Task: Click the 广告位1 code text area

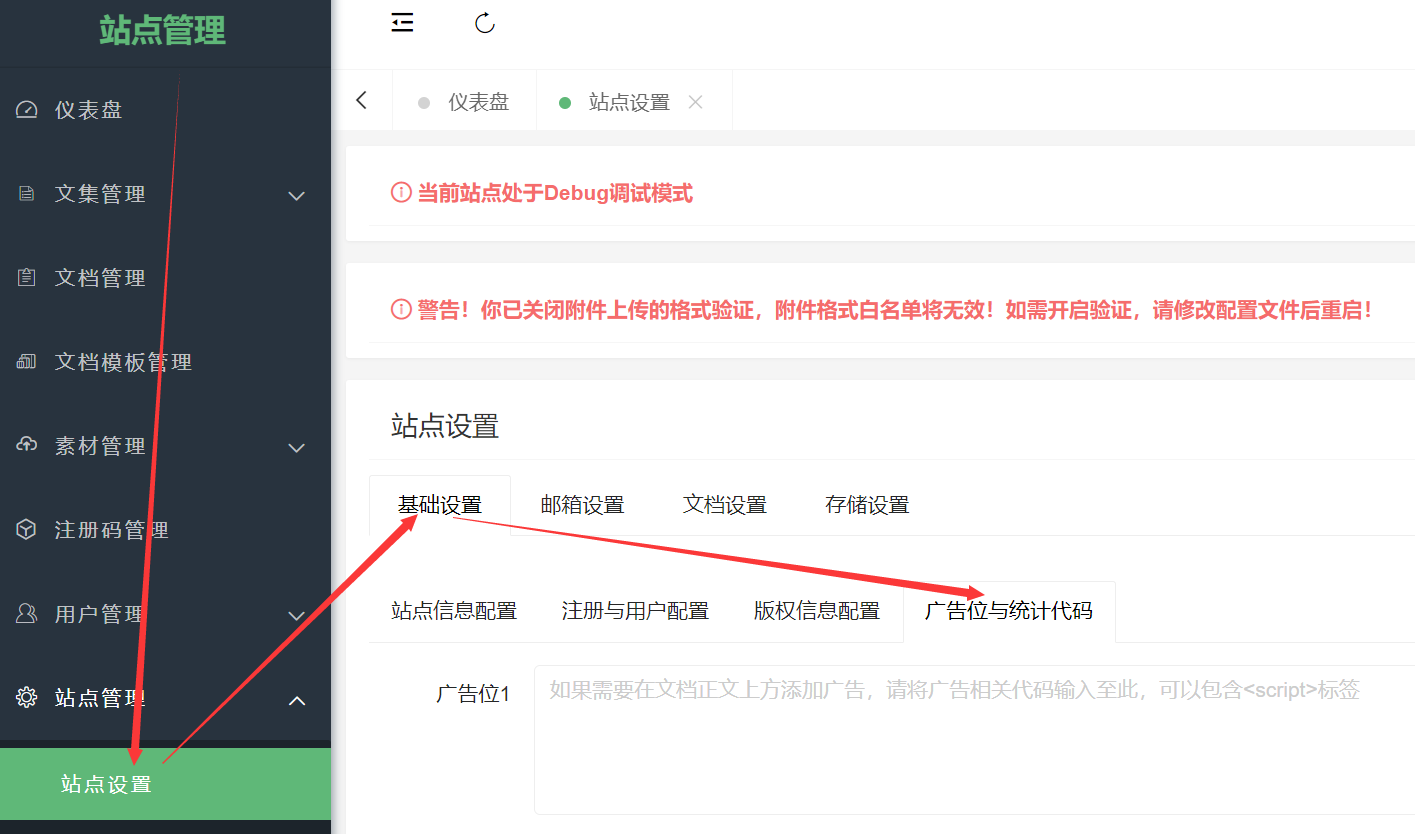Action: tap(970, 740)
